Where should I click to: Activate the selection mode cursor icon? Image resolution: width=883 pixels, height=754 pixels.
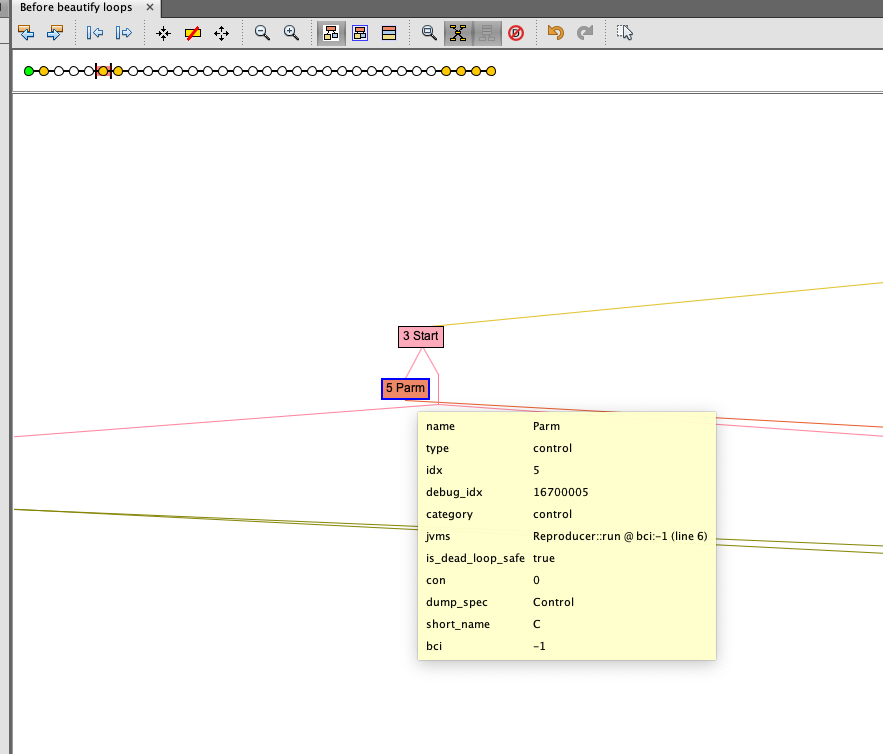coord(625,33)
